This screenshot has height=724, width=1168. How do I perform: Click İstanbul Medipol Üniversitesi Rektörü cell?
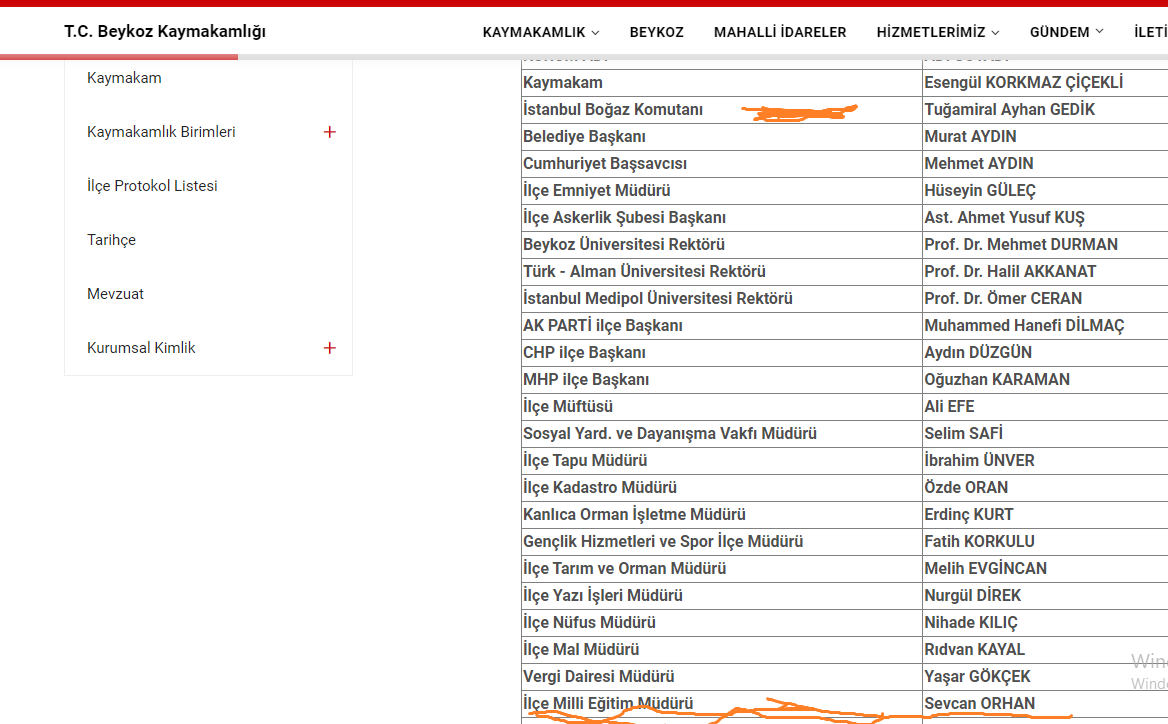tap(722, 299)
